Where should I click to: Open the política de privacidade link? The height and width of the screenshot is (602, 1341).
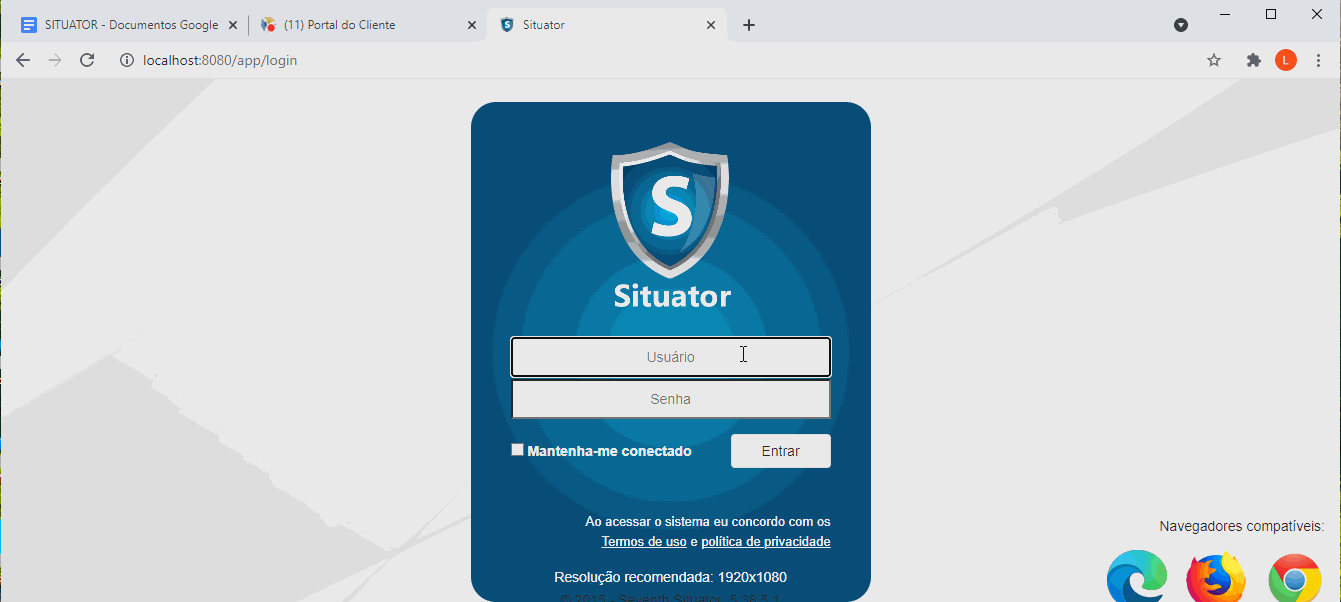[765, 542]
